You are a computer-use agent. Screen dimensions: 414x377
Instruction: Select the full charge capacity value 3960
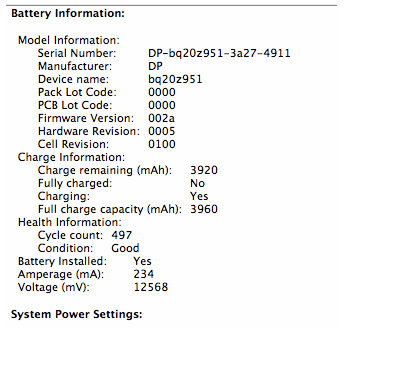204,209
